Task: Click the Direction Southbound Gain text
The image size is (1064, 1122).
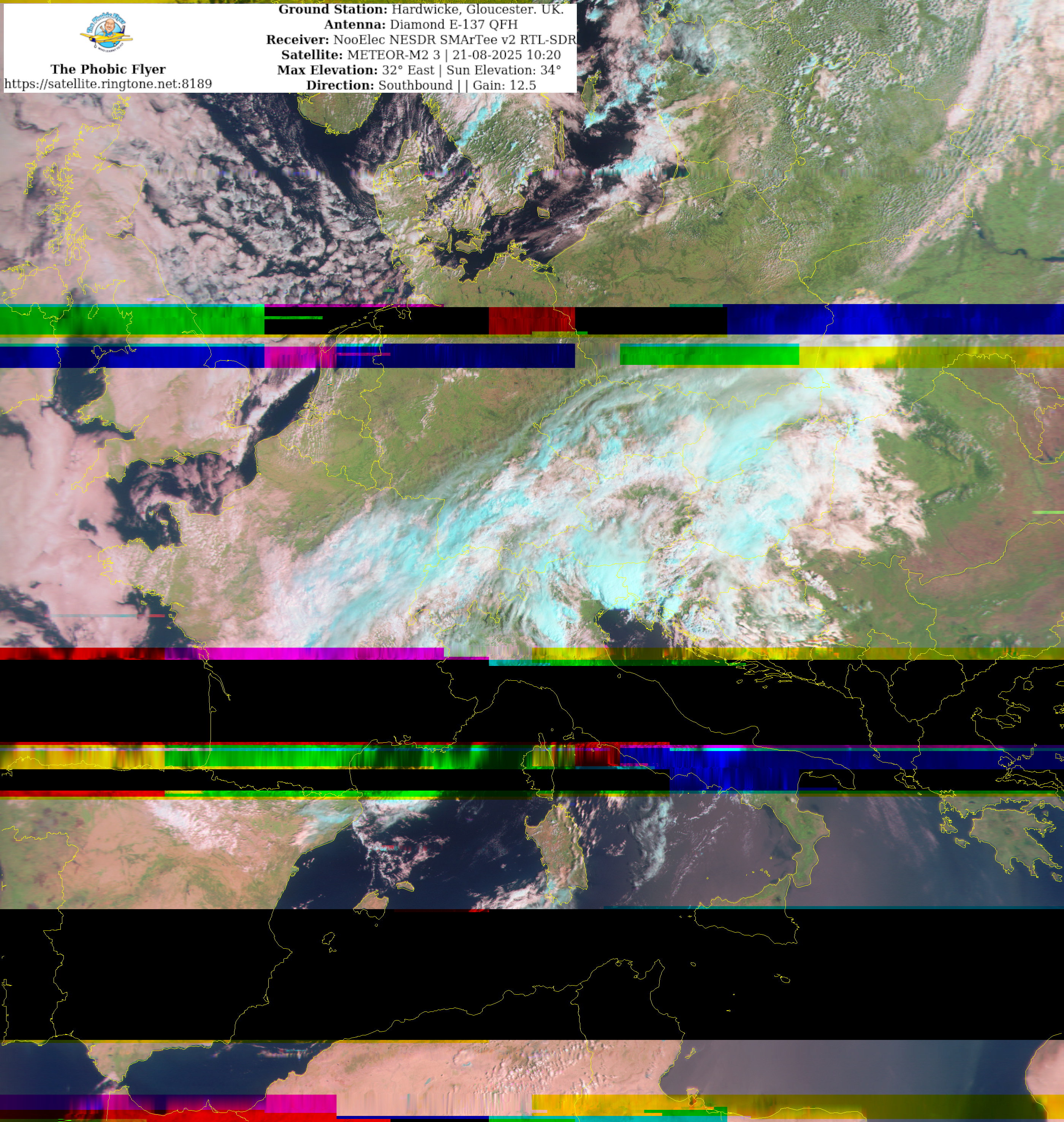Action: click(420, 85)
